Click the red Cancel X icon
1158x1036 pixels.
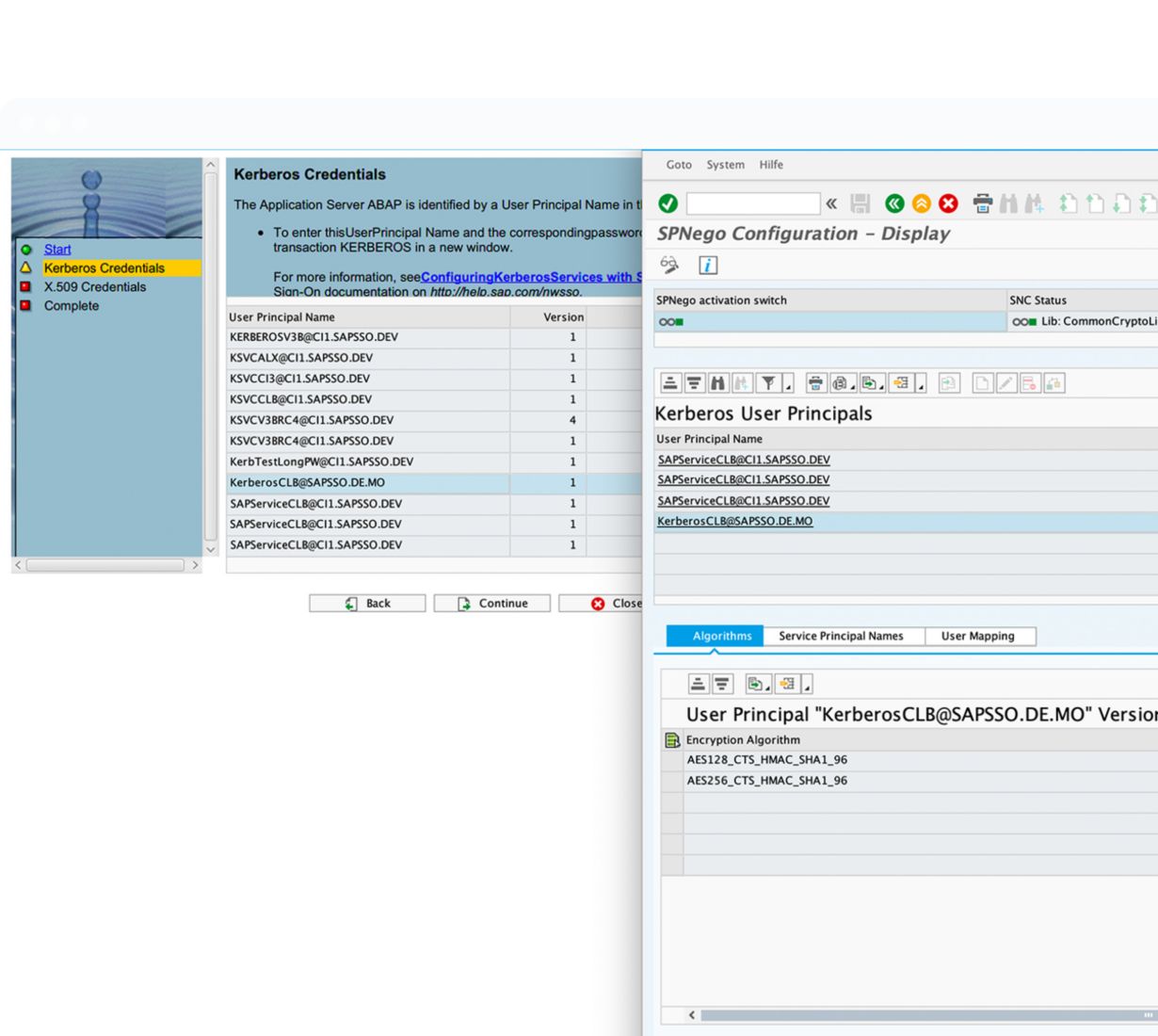[x=948, y=203]
